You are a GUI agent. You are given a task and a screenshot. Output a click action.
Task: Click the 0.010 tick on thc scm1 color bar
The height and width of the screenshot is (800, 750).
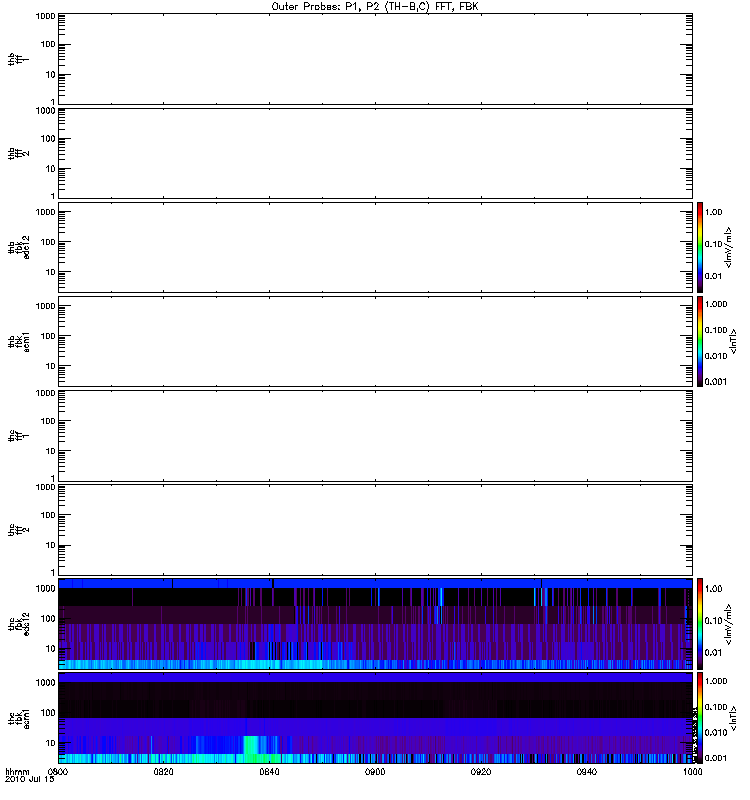pos(716,733)
